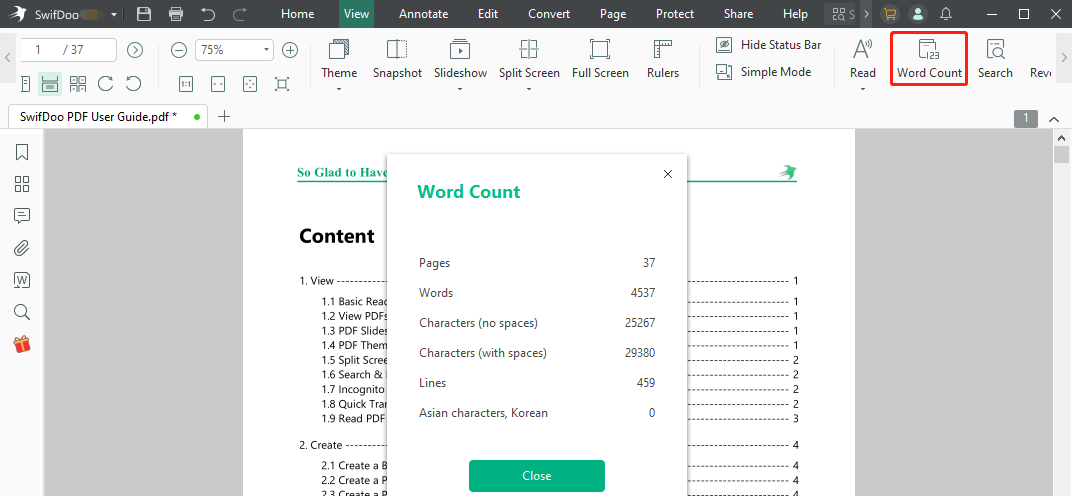1072x496 pixels.
Task: Collapse the ribbon with the up chevron
Action: tap(1054, 119)
